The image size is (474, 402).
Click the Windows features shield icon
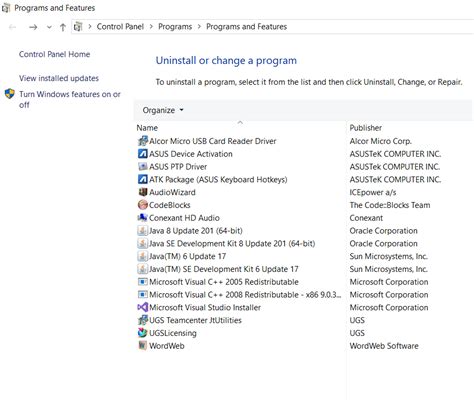10,94
